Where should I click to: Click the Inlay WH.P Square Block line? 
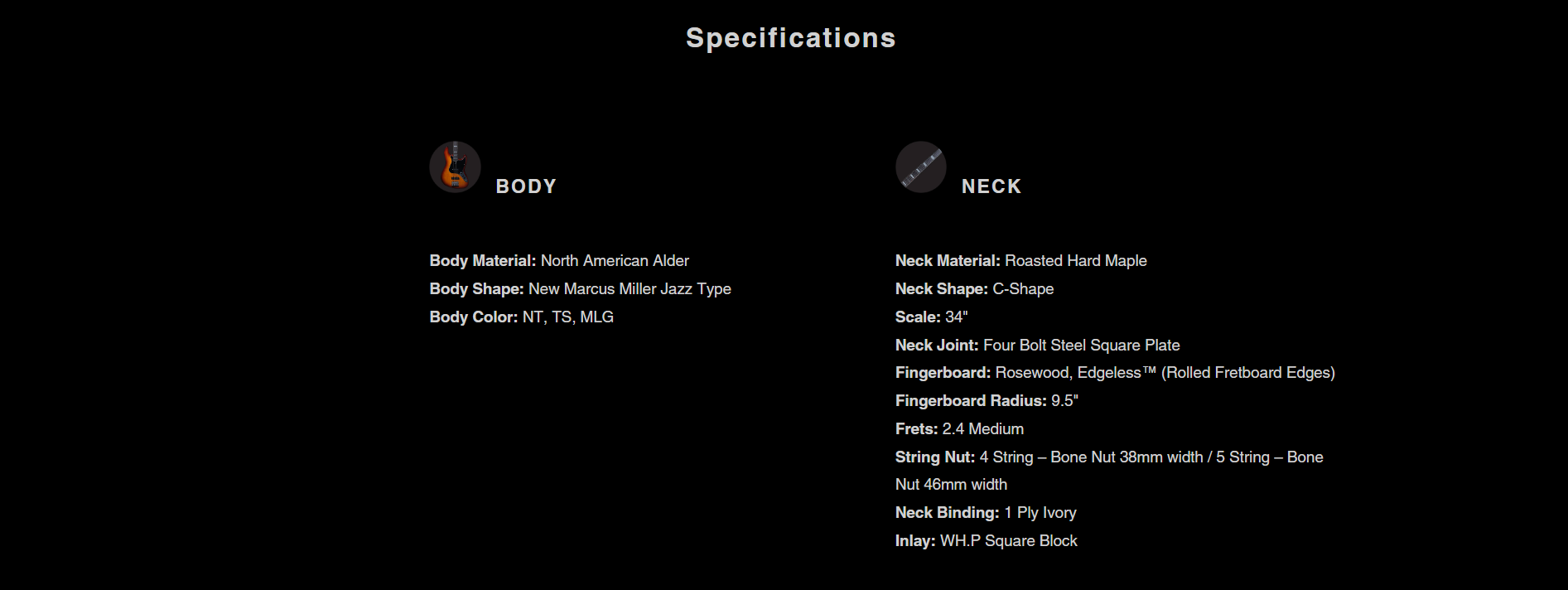[x=986, y=541]
